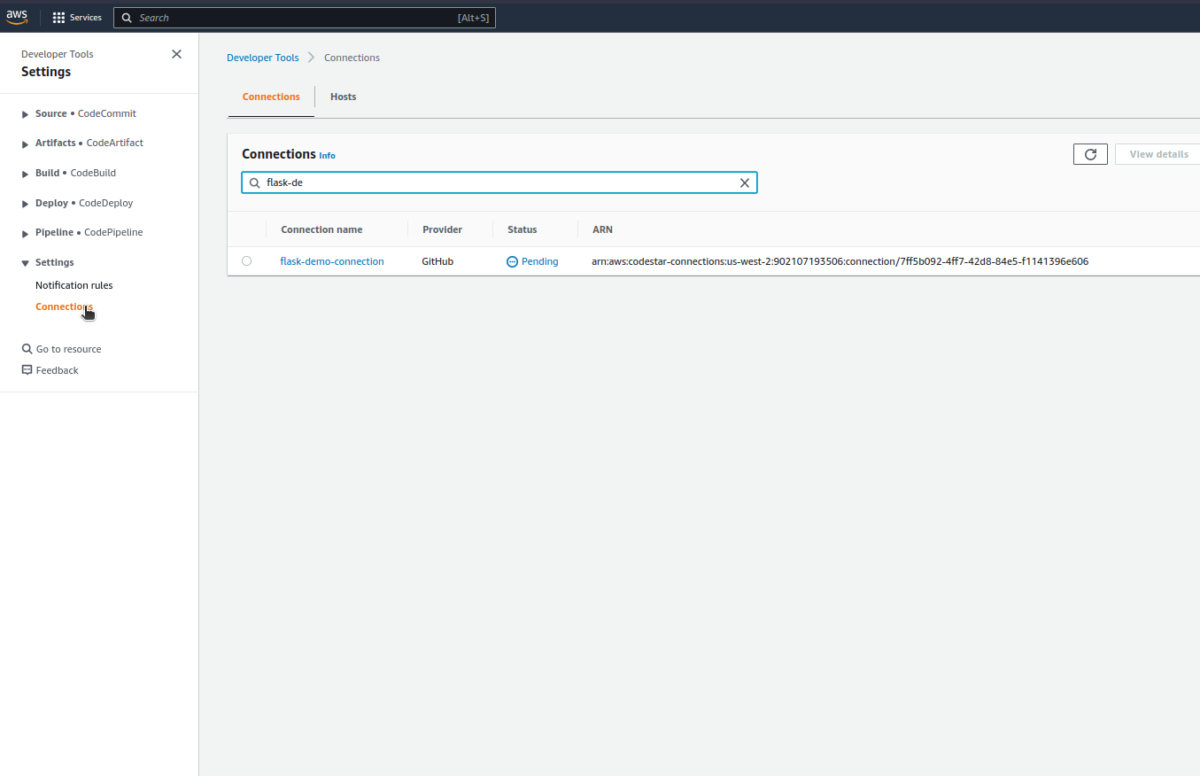Click the AWS logo home icon

click(x=17, y=16)
